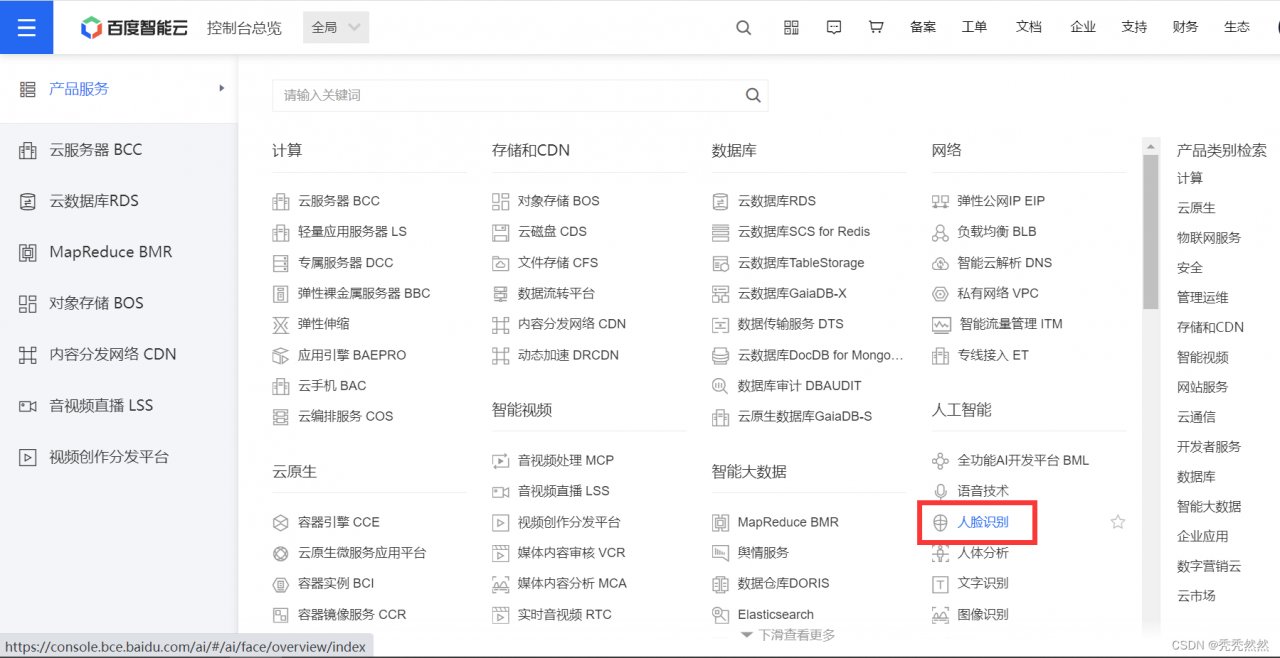The width and height of the screenshot is (1280, 658).
Task: Select 云服务器 BCC in the left sidebar
Action: tap(97, 149)
